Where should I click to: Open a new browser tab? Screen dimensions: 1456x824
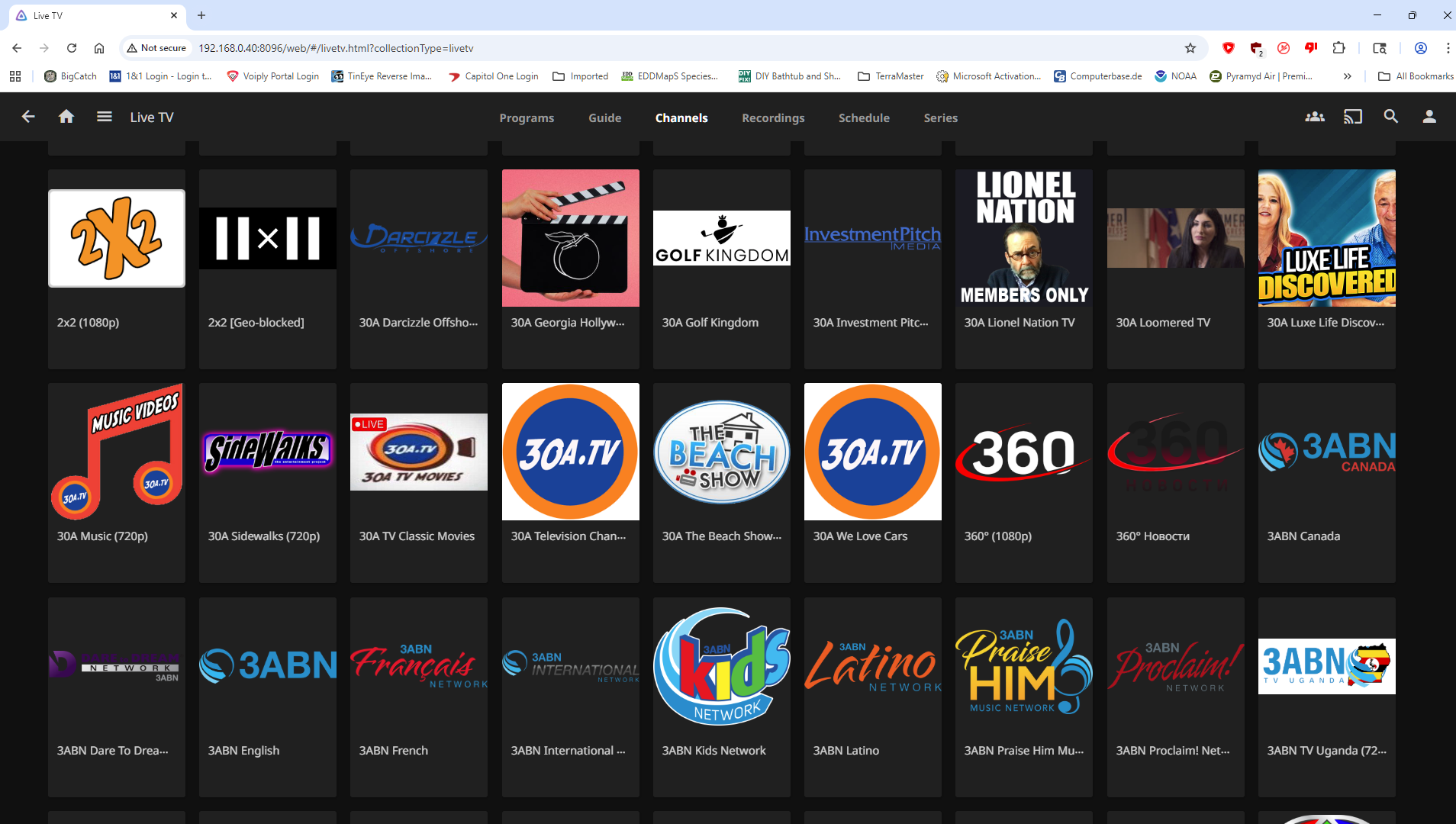[201, 15]
